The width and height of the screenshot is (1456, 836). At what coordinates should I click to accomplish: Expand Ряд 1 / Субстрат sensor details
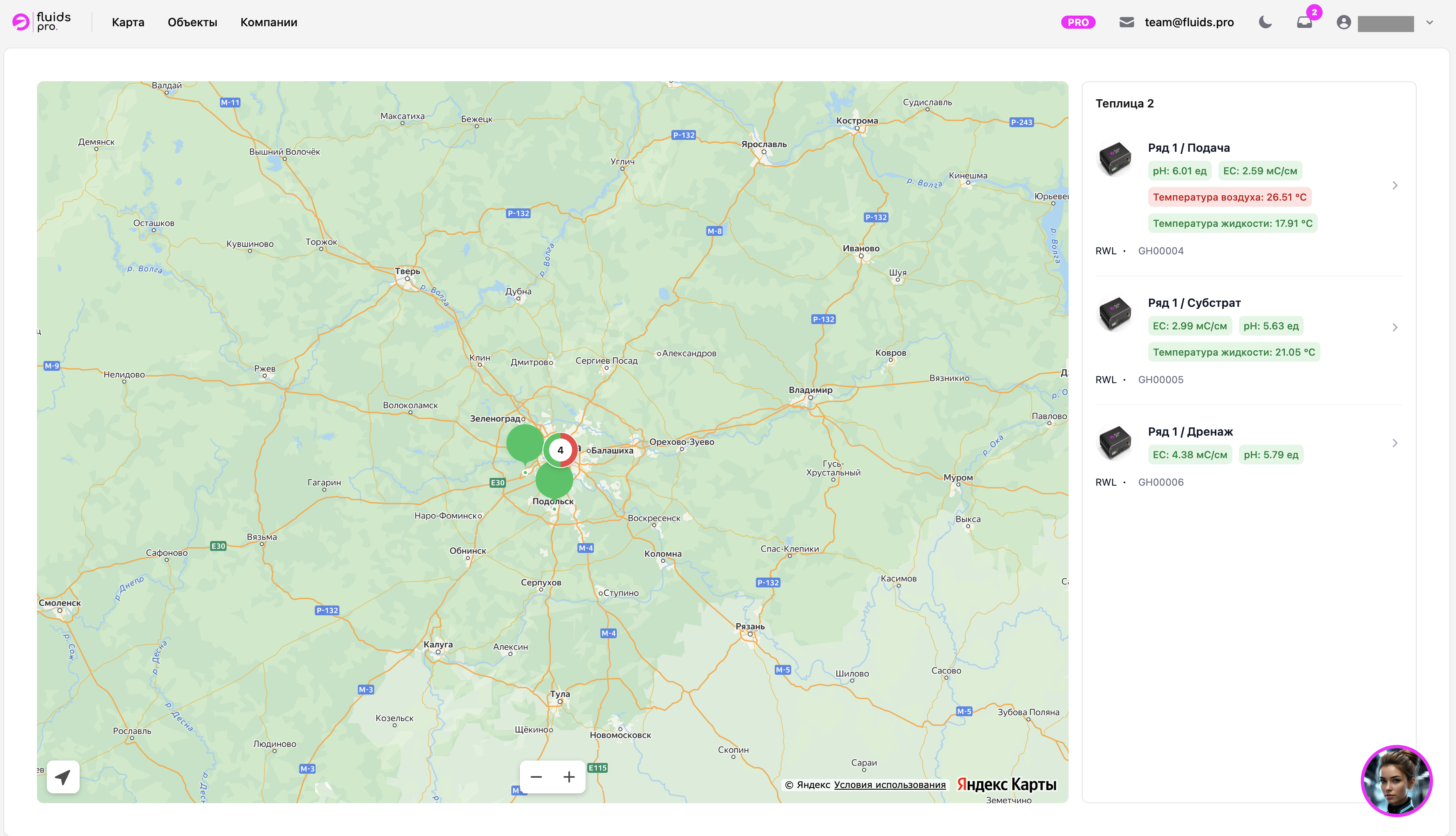pyautogui.click(x=1394, y=327)
